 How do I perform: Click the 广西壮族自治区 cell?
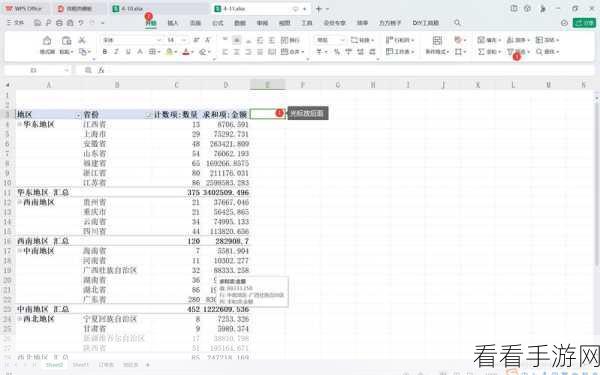tap(110, 270)
